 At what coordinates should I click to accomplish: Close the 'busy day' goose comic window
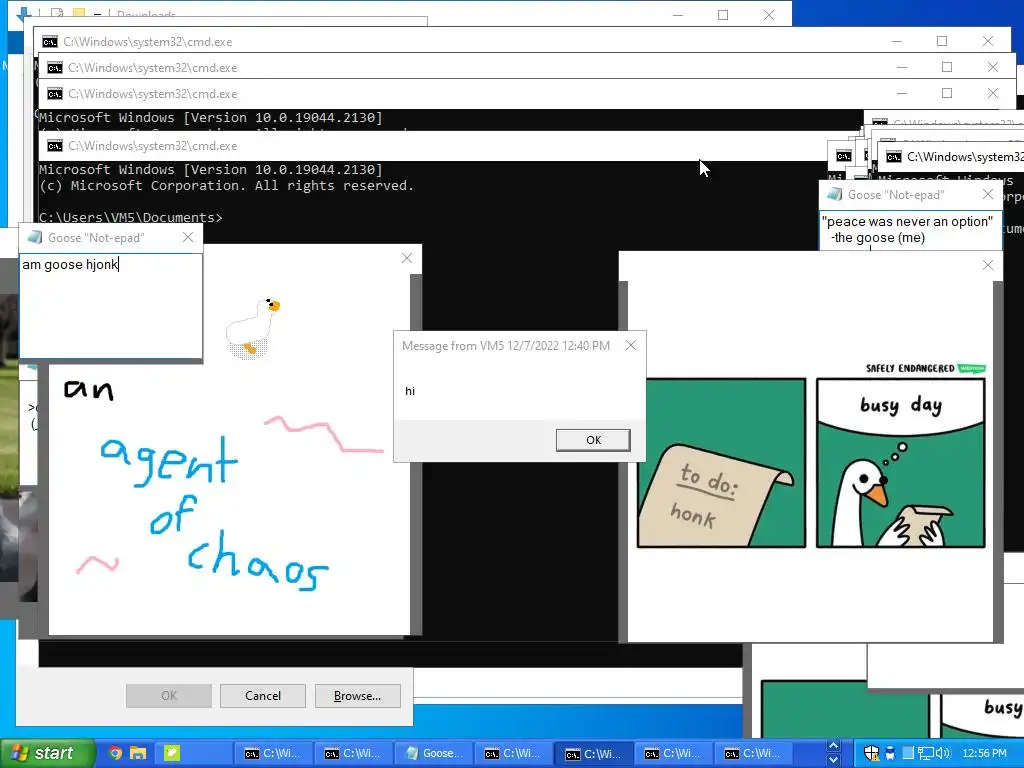(988, 265)
